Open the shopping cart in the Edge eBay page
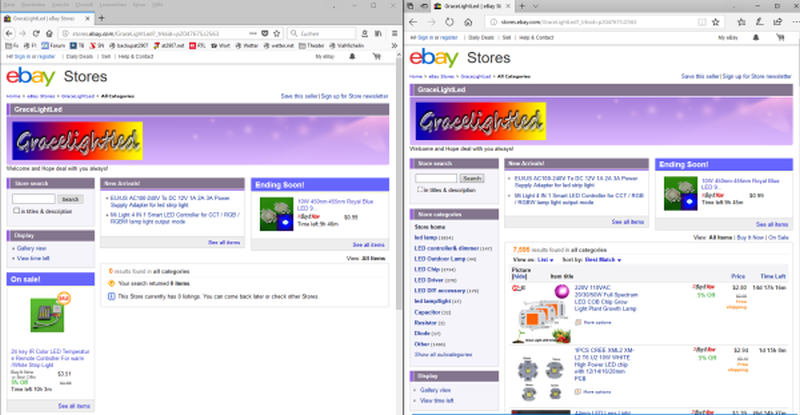This screenshot has width=800, height=415. 780,38
